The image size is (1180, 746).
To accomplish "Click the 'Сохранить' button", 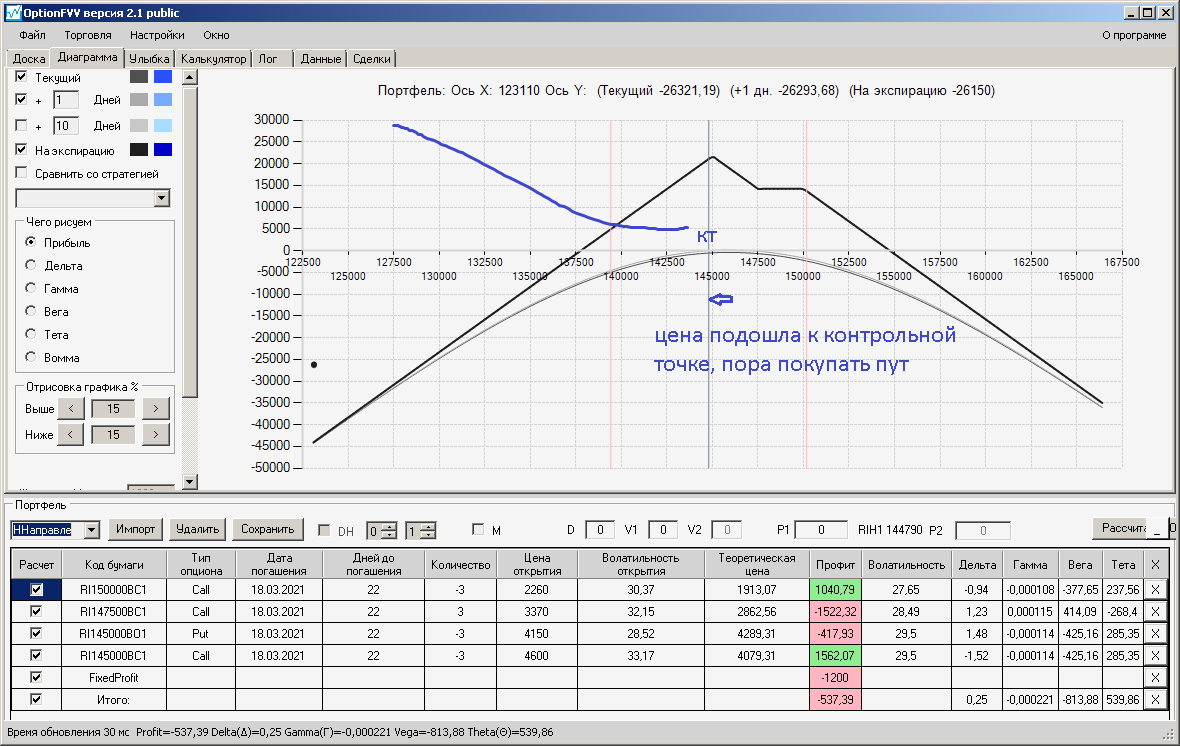I will (268, 529).
